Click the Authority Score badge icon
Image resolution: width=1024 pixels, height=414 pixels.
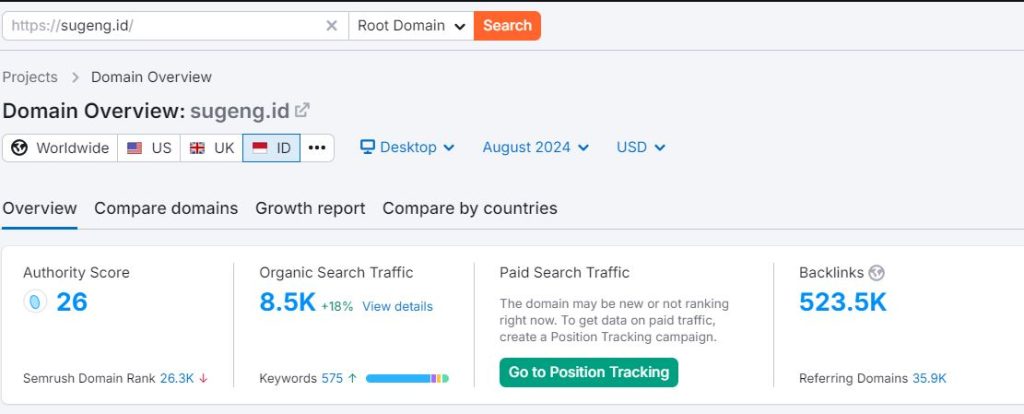35,302
